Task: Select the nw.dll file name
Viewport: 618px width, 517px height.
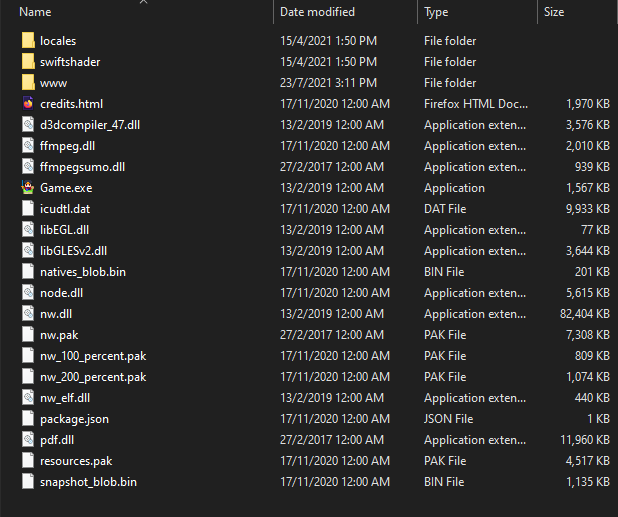Action: pos(56,314)
